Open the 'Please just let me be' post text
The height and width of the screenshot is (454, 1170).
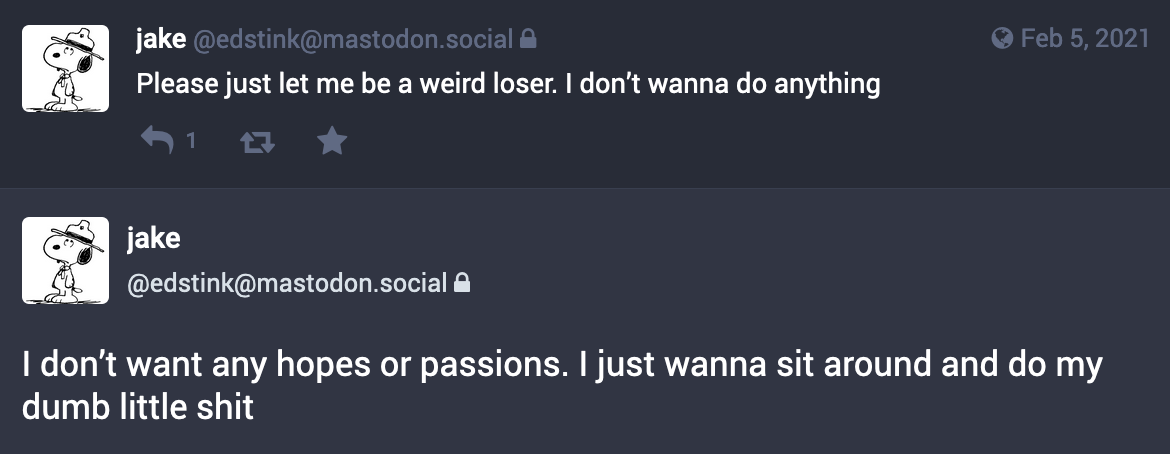tap(508, 84)
